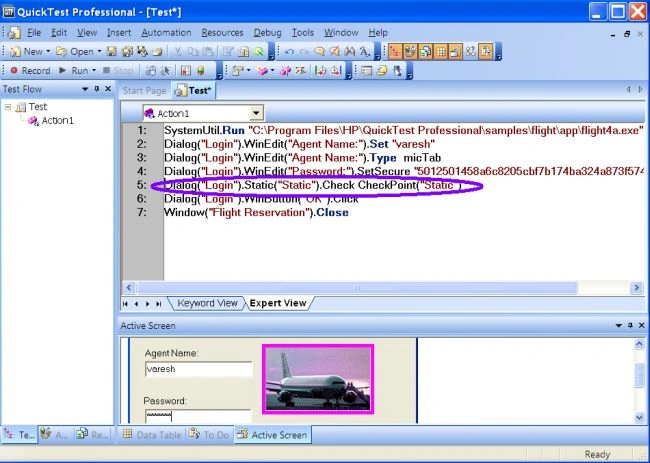Click the Agent Name field containing varesh

199,369
